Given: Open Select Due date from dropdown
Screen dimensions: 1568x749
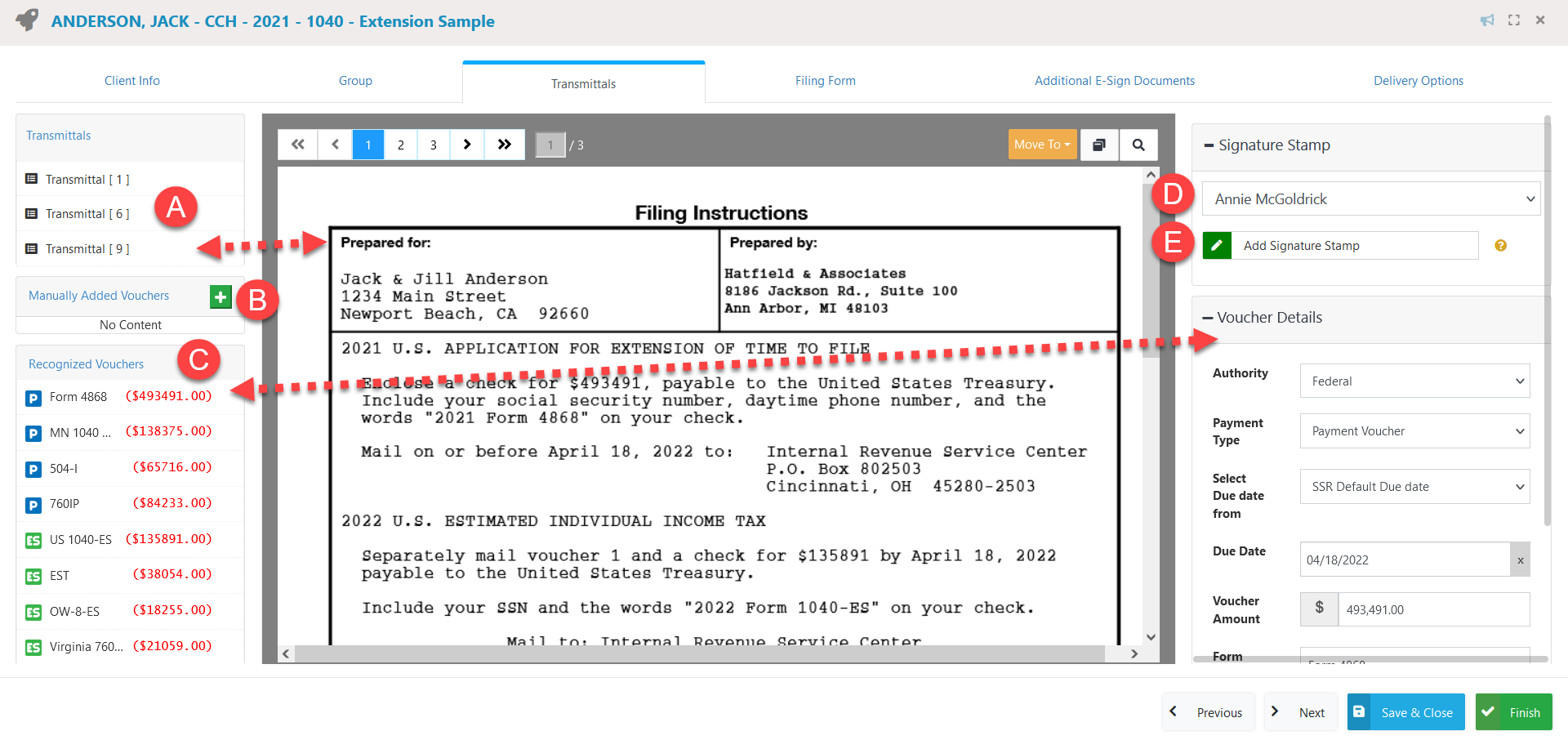Looking at the screenshot, I should coord(1414,487).
